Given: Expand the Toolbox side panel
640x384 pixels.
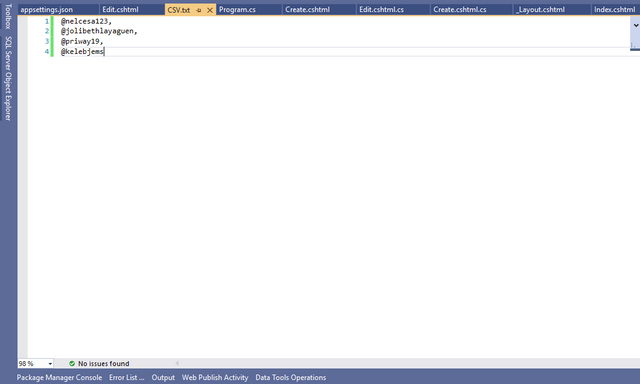Looking at the screenshot, I should click(x=8, y=16).
